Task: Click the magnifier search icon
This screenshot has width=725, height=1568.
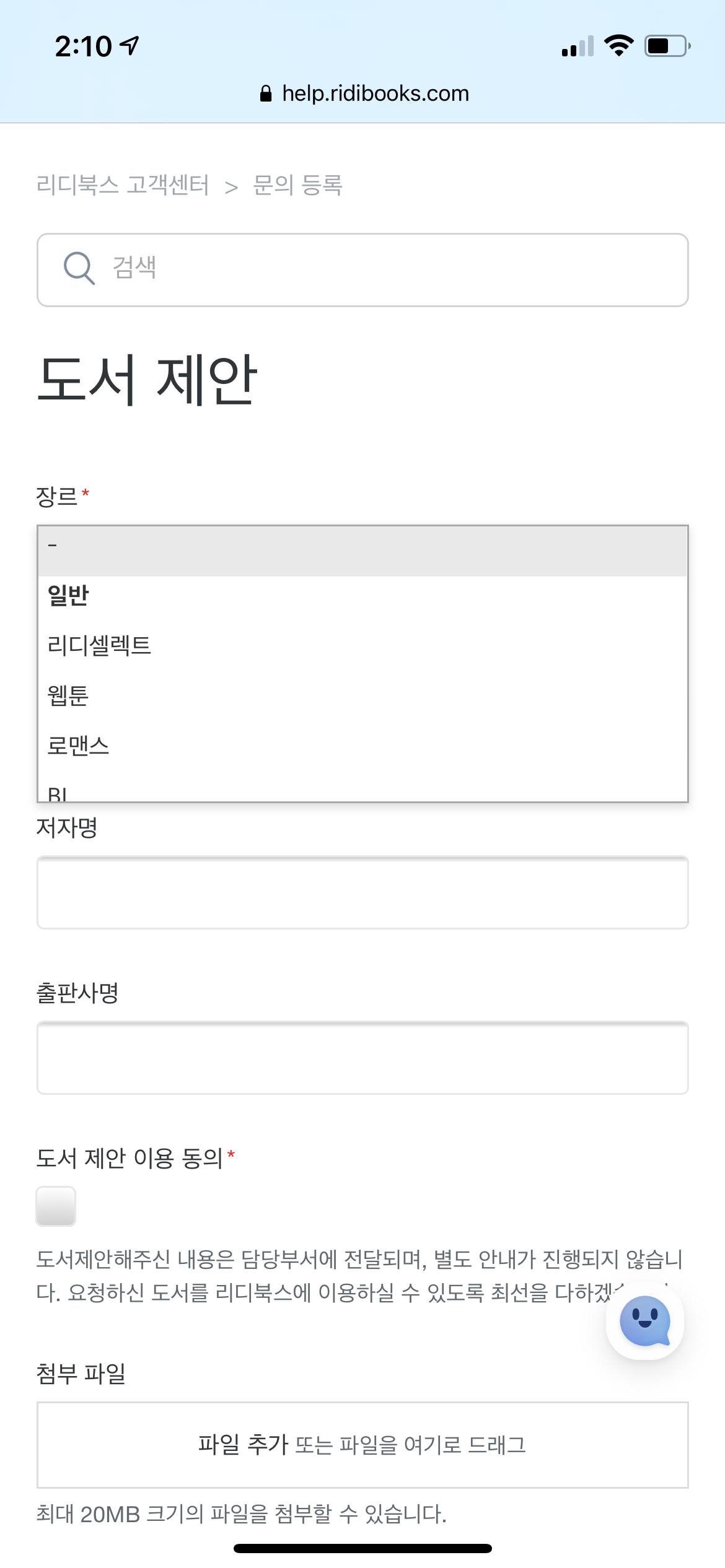Action: click(79, 268)
